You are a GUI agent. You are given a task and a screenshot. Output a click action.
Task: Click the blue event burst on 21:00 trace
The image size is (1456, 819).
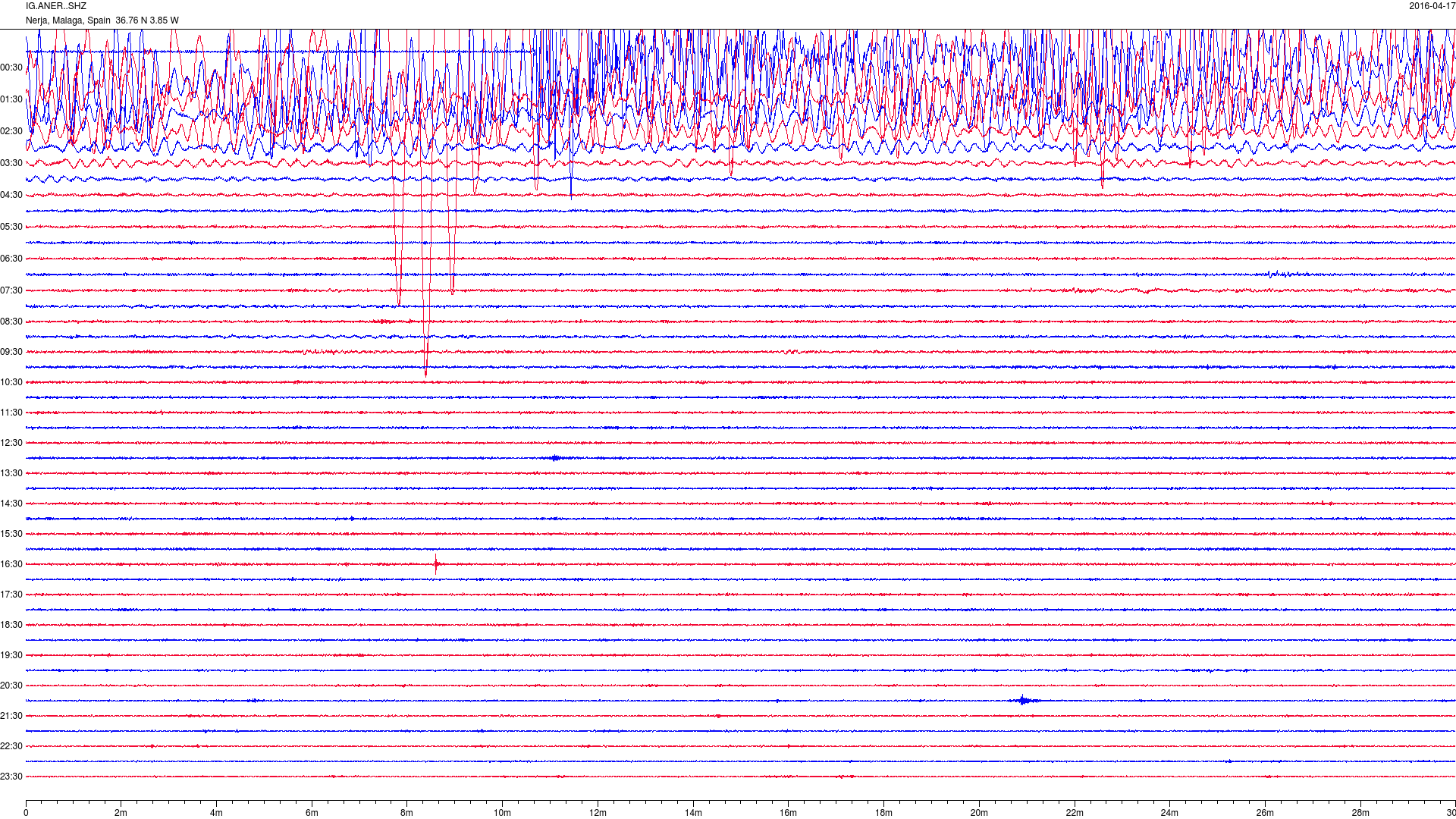[1025, 701]
